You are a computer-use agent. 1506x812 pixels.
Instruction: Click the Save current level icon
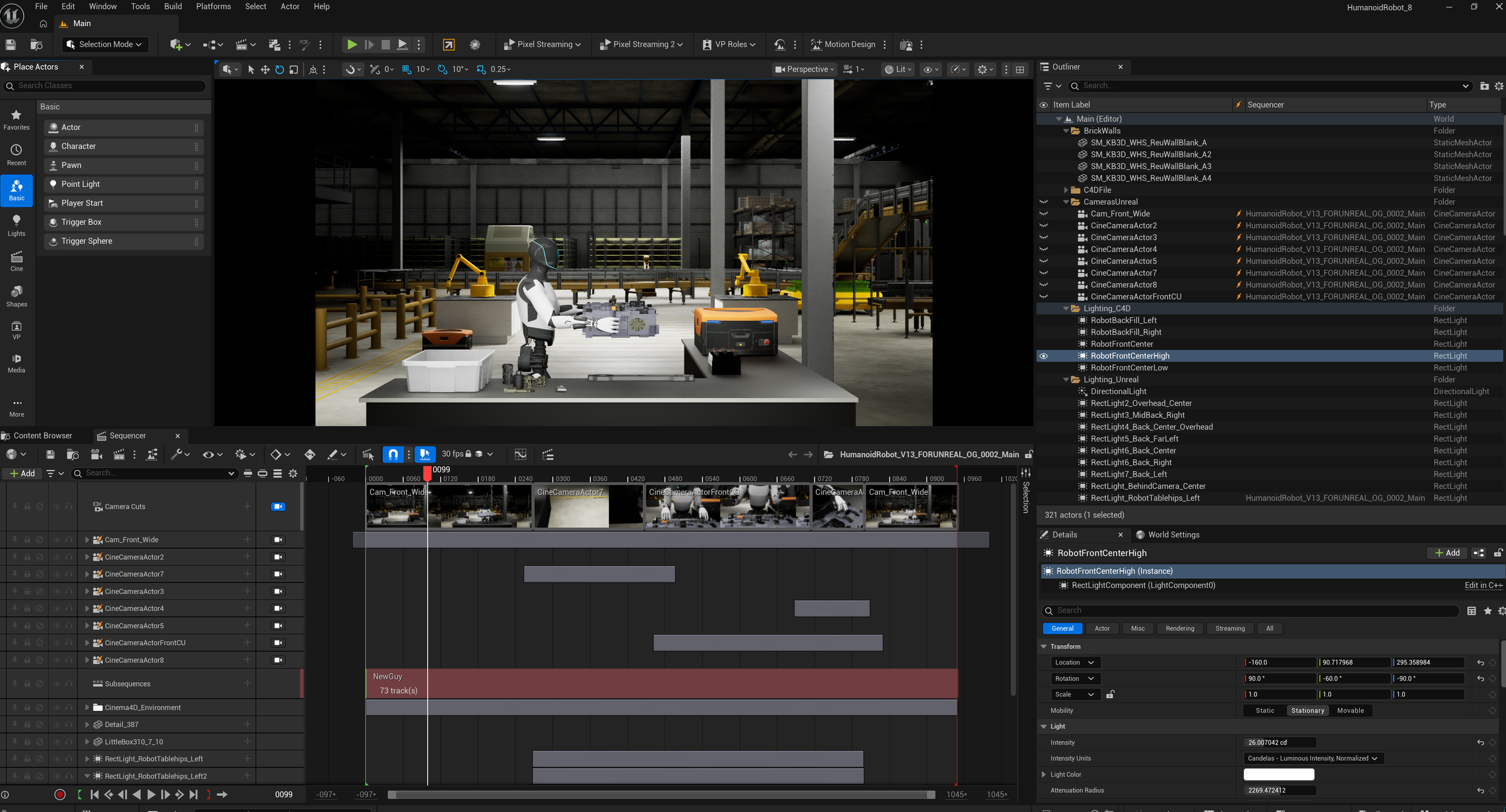(11, 45)
